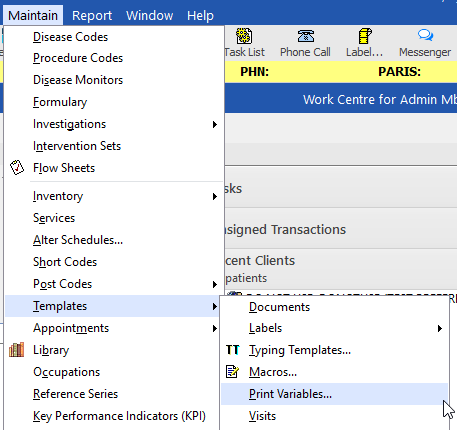Open Macros notepad icon item
The image size is (457, 430).
click(232, 372)
